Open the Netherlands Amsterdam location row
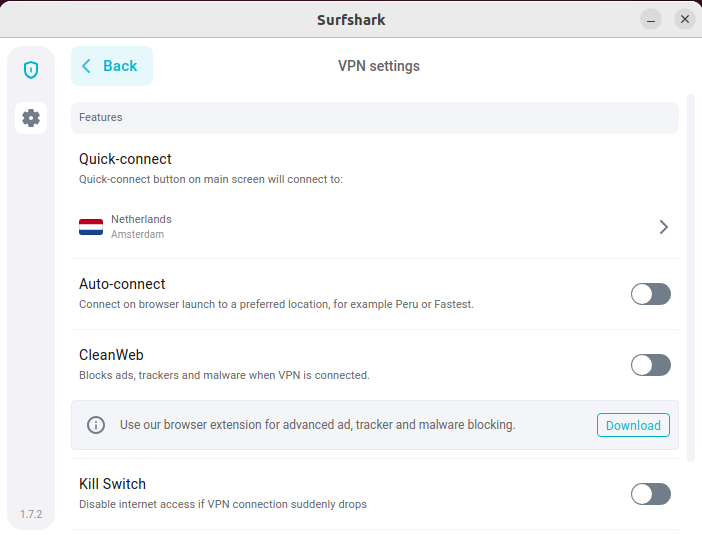This screenshot has width=702, height=535. [x=375, y=227]
